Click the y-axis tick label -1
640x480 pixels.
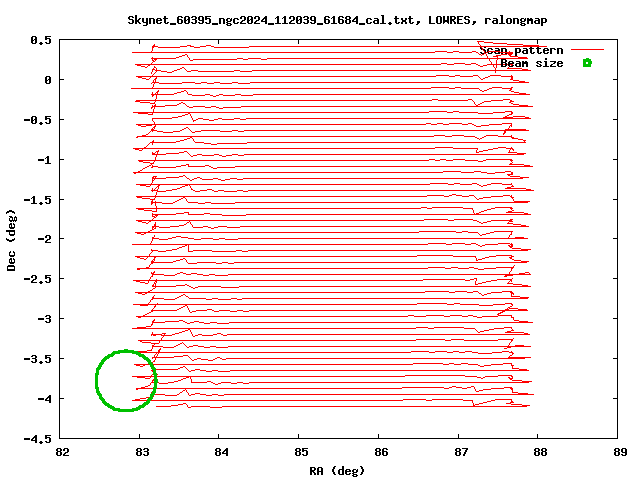44,160
